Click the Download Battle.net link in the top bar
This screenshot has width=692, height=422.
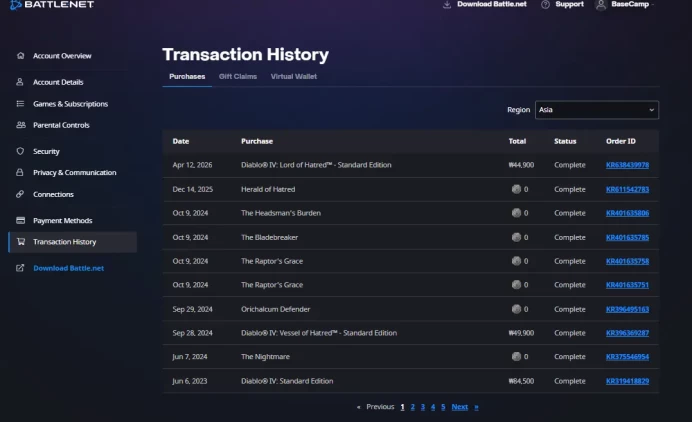tap(492, 4)
